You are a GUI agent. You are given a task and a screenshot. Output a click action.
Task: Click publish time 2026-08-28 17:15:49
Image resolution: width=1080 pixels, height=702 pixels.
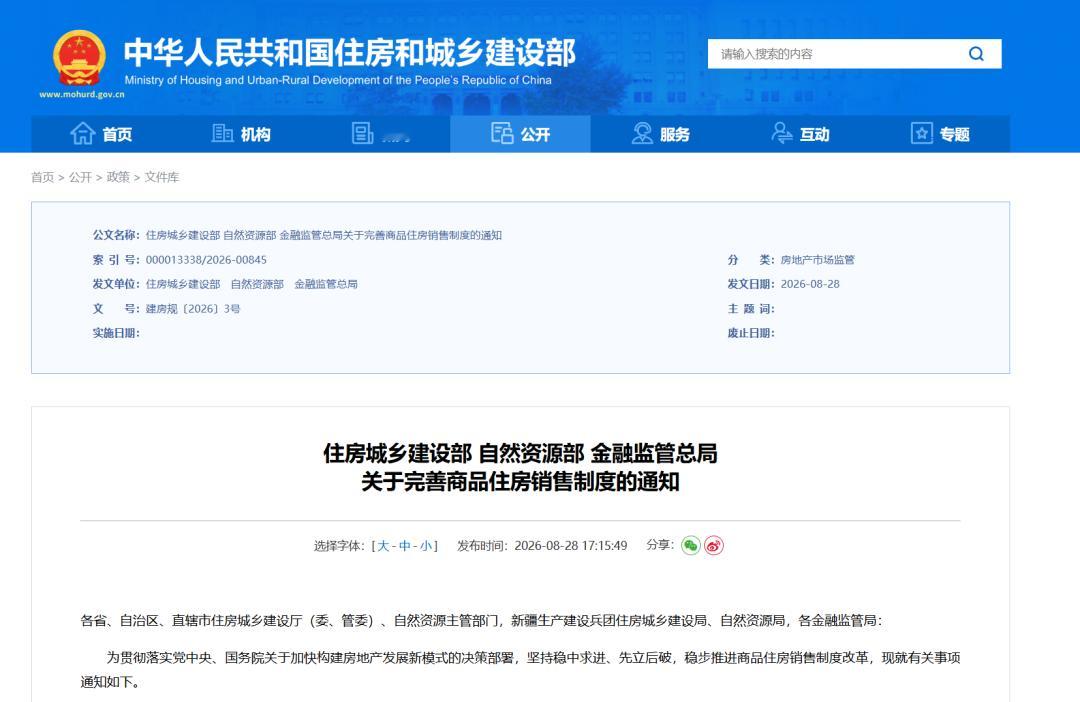571,546
